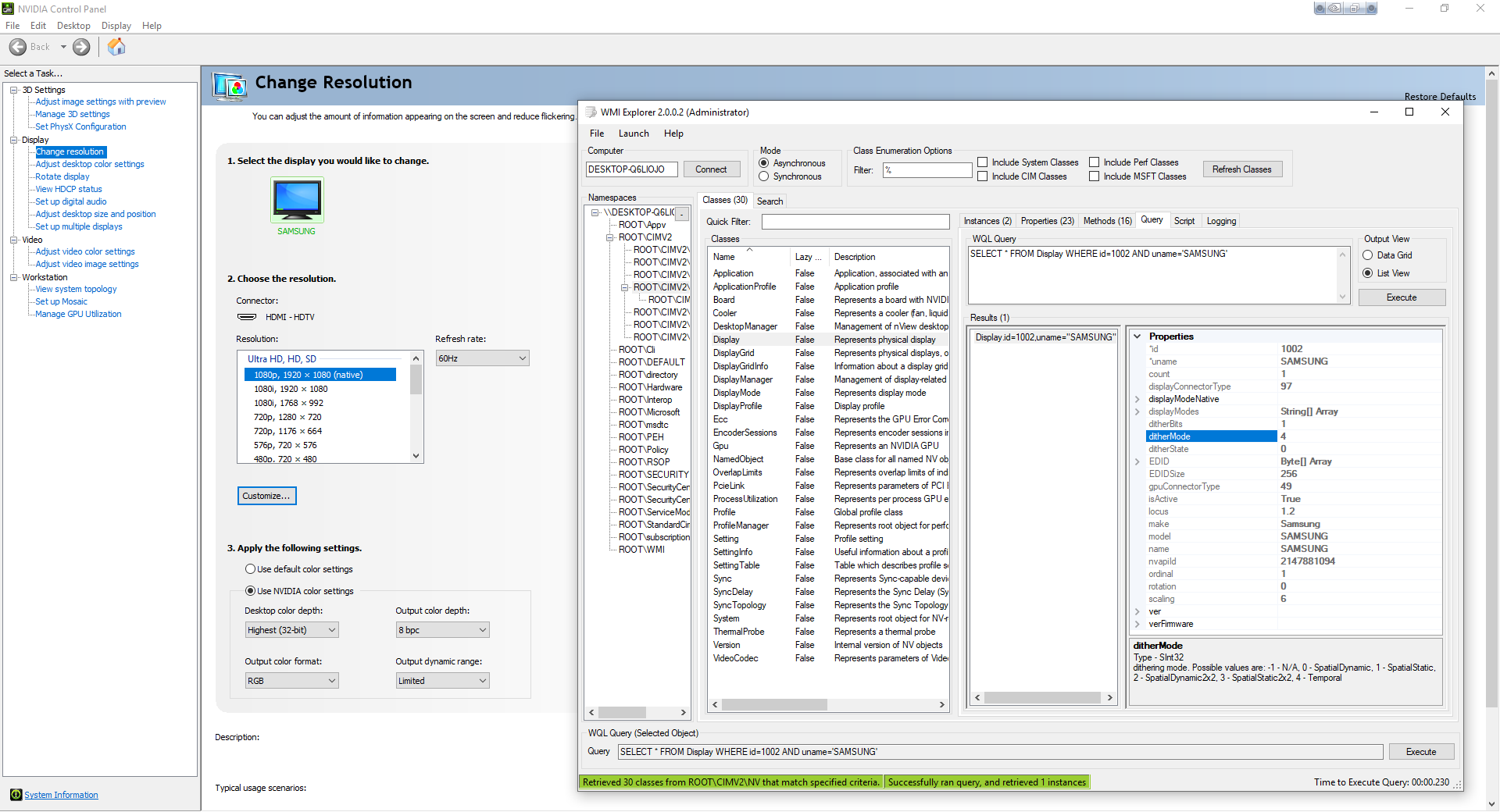Select the ROOT\WMI namespace

pyautogui.click(x=641, y=550)
